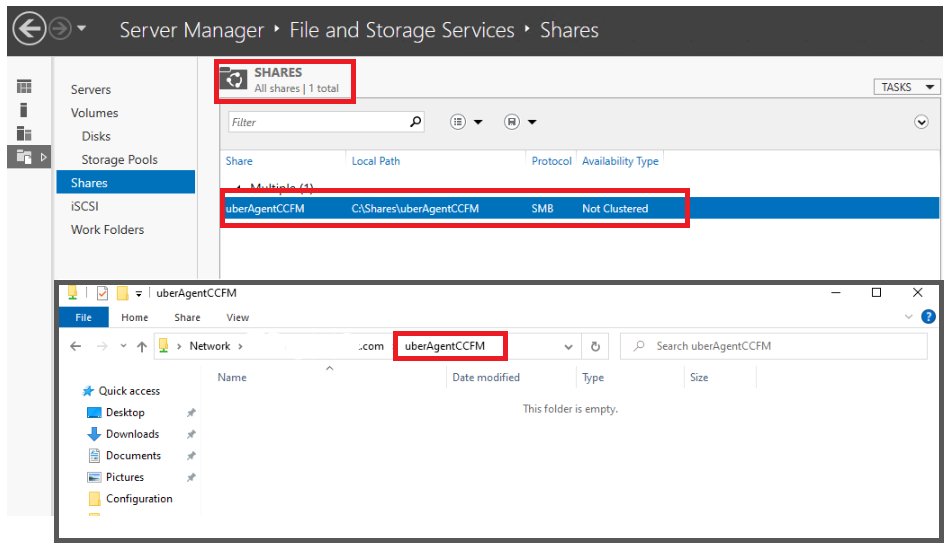Image resolution: width=951 pixels, height=549 pixels.
Task: Open Disks in the navigation pane
Action: point(96,136)
